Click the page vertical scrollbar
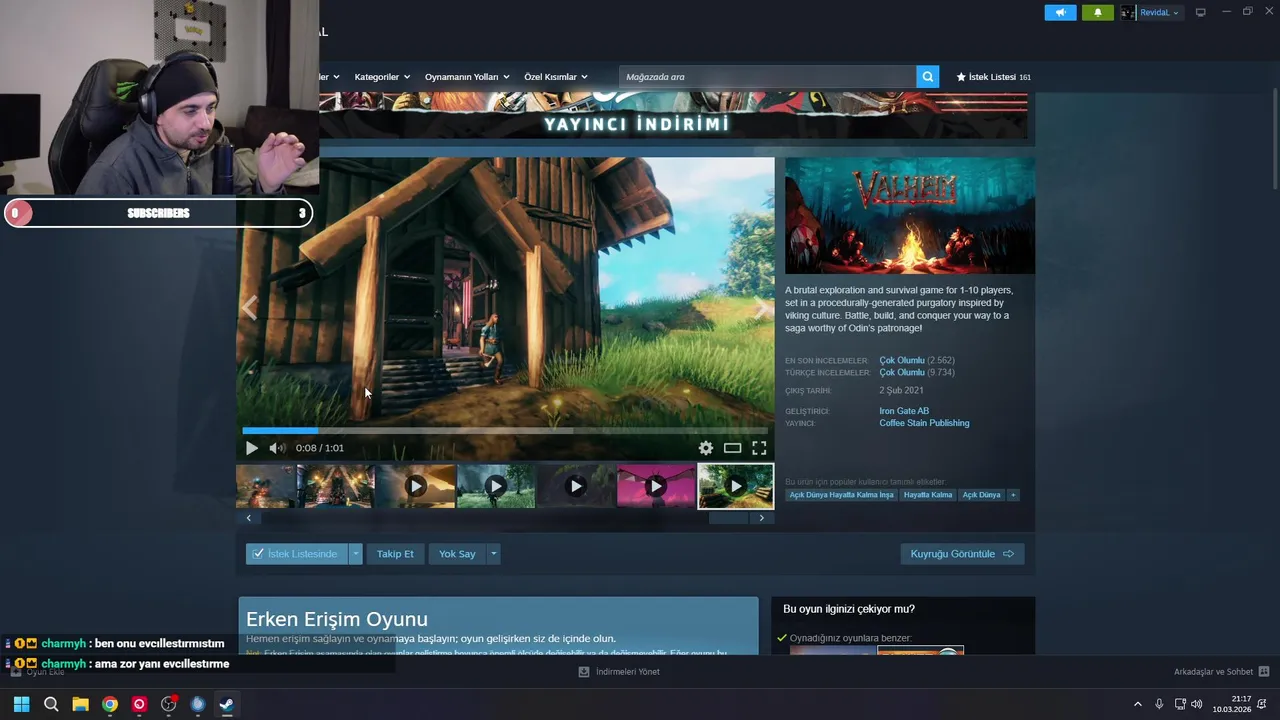Screen dimensions: 1280x720 tap(1274, 140)
